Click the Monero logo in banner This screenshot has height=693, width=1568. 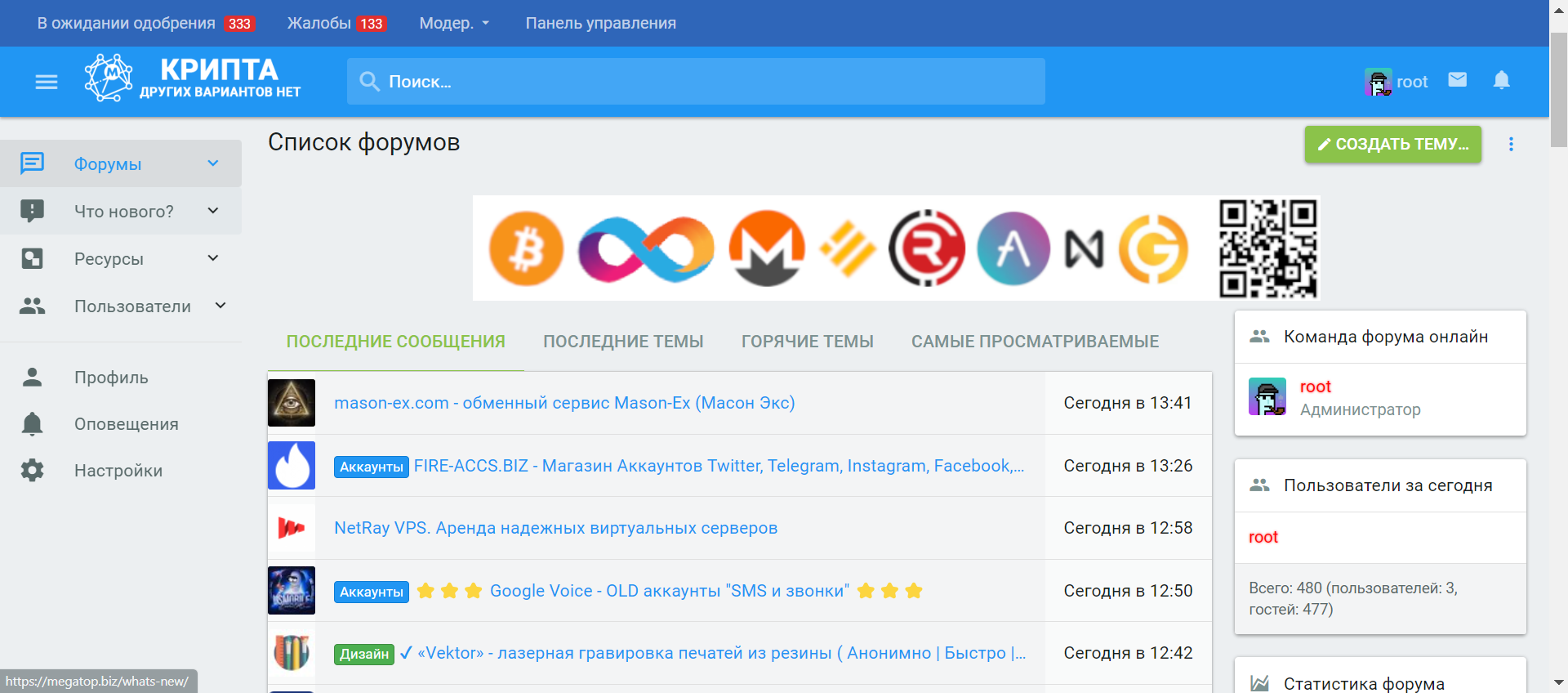766,248
